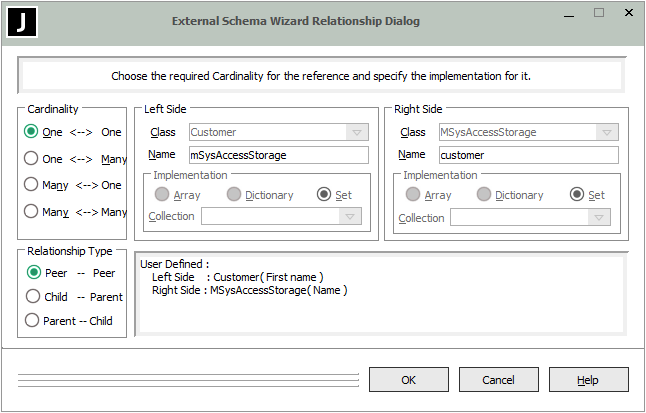The image size is (646, 413).
Task: Click the 'User Defined :' text line
Action: point(175,264)
